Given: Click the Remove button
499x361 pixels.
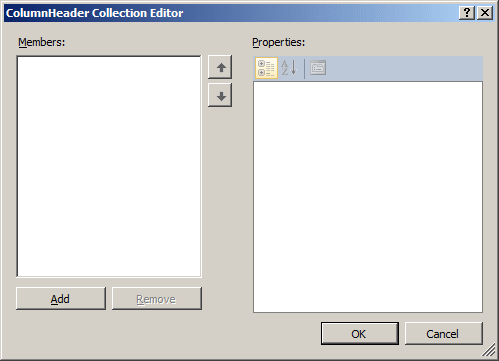Looking at the screenshot, I should [157, 299].
